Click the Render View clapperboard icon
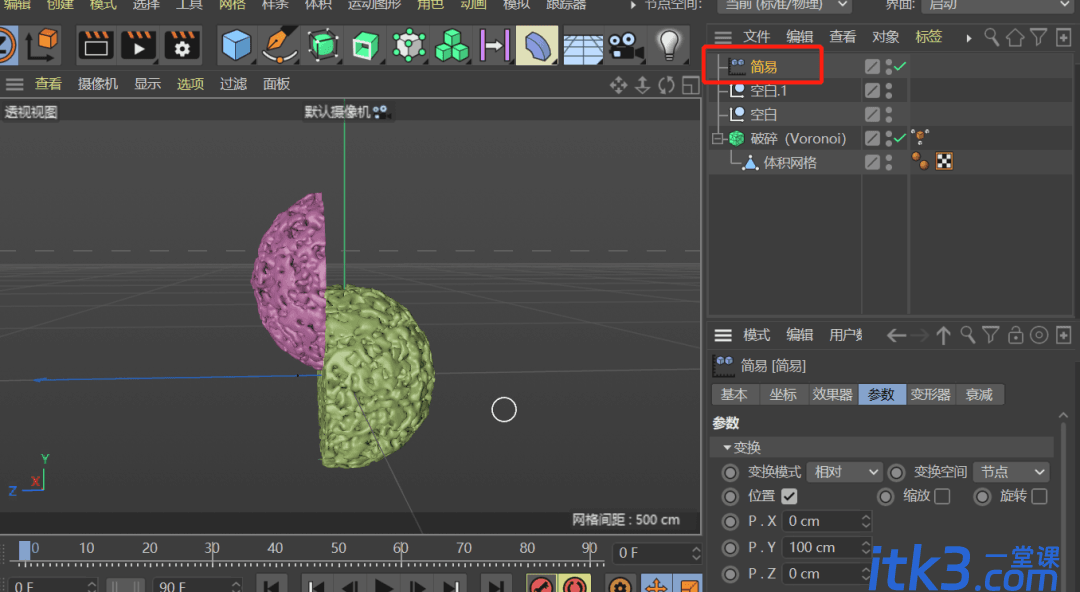 (95, 45)
